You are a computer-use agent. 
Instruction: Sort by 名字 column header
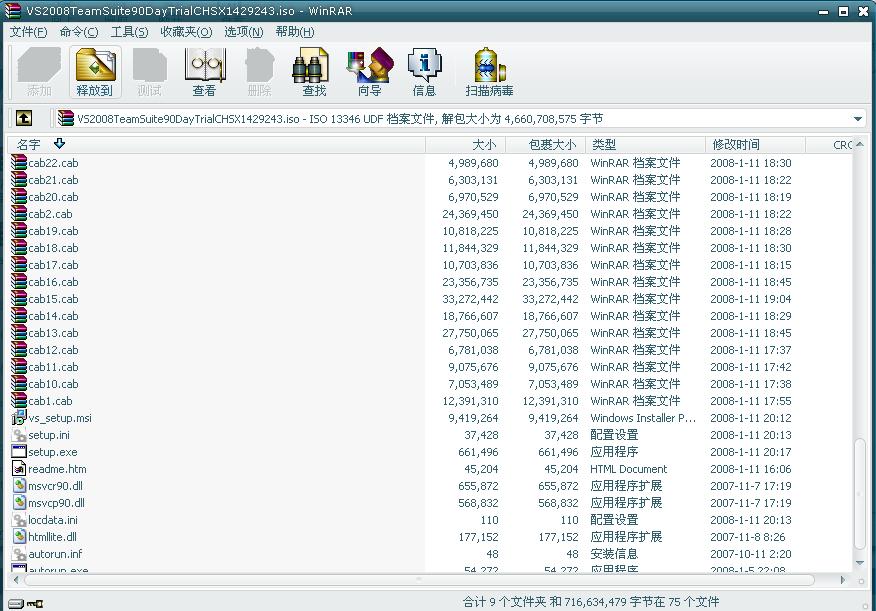[216, 145]
